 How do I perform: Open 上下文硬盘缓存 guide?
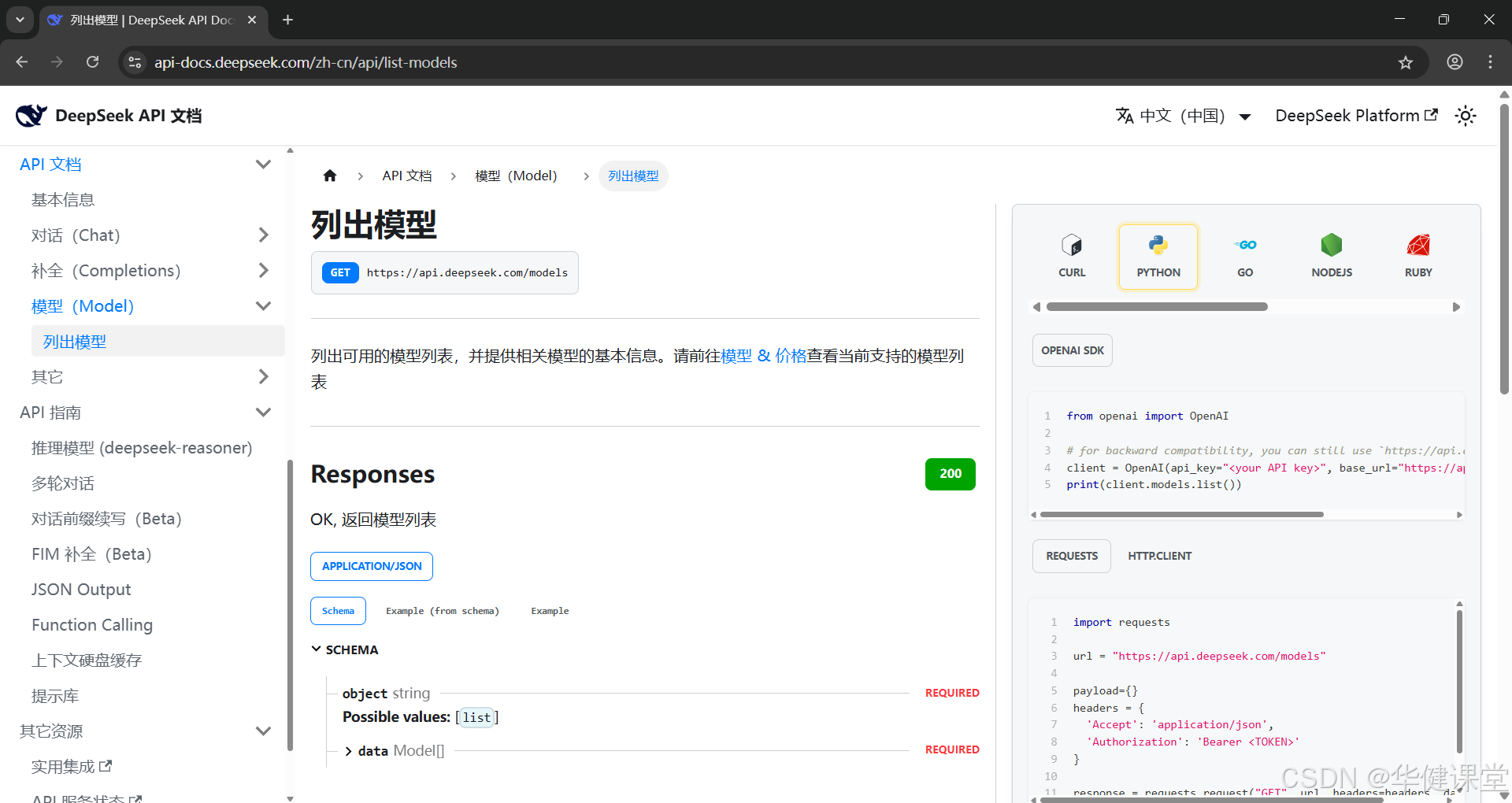(x=87, y=661)
